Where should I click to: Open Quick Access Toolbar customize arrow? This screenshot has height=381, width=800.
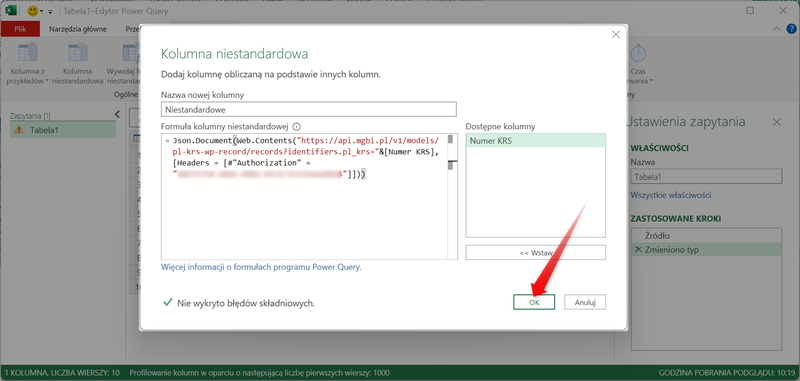[50, 11]
